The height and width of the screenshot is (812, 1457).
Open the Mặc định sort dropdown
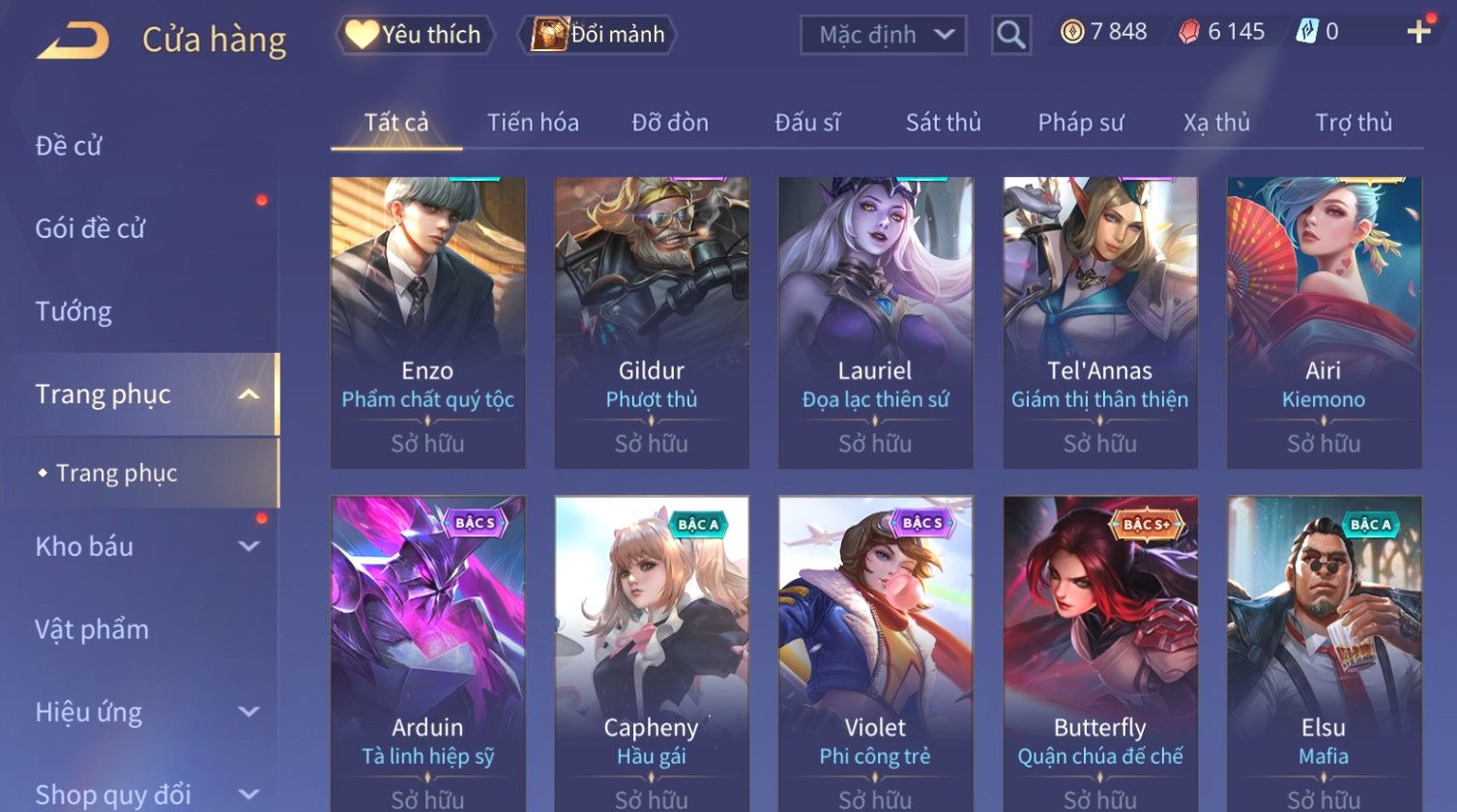tap(884, 35)
